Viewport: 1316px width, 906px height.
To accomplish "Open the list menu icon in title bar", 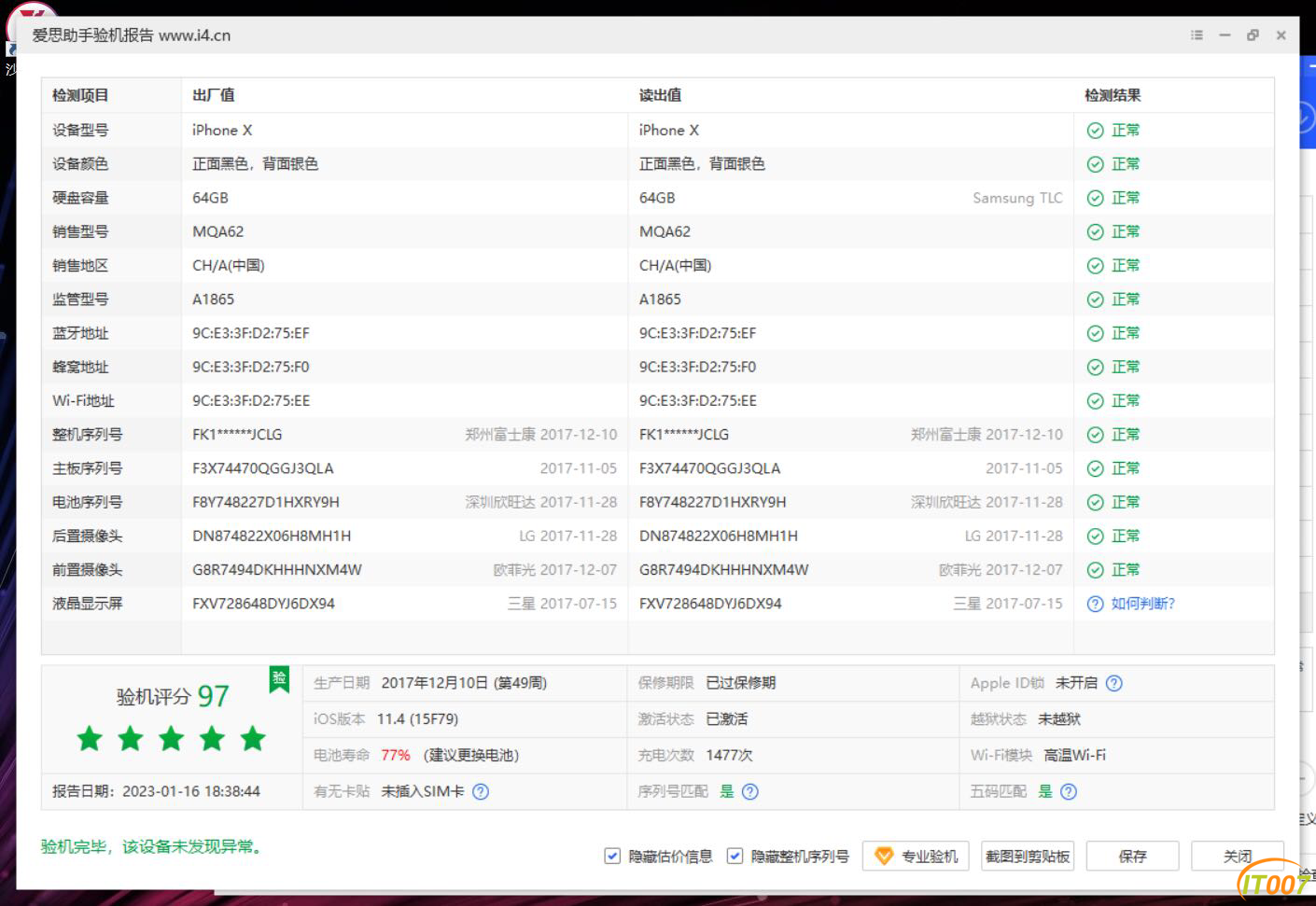I will point(1197,35).
